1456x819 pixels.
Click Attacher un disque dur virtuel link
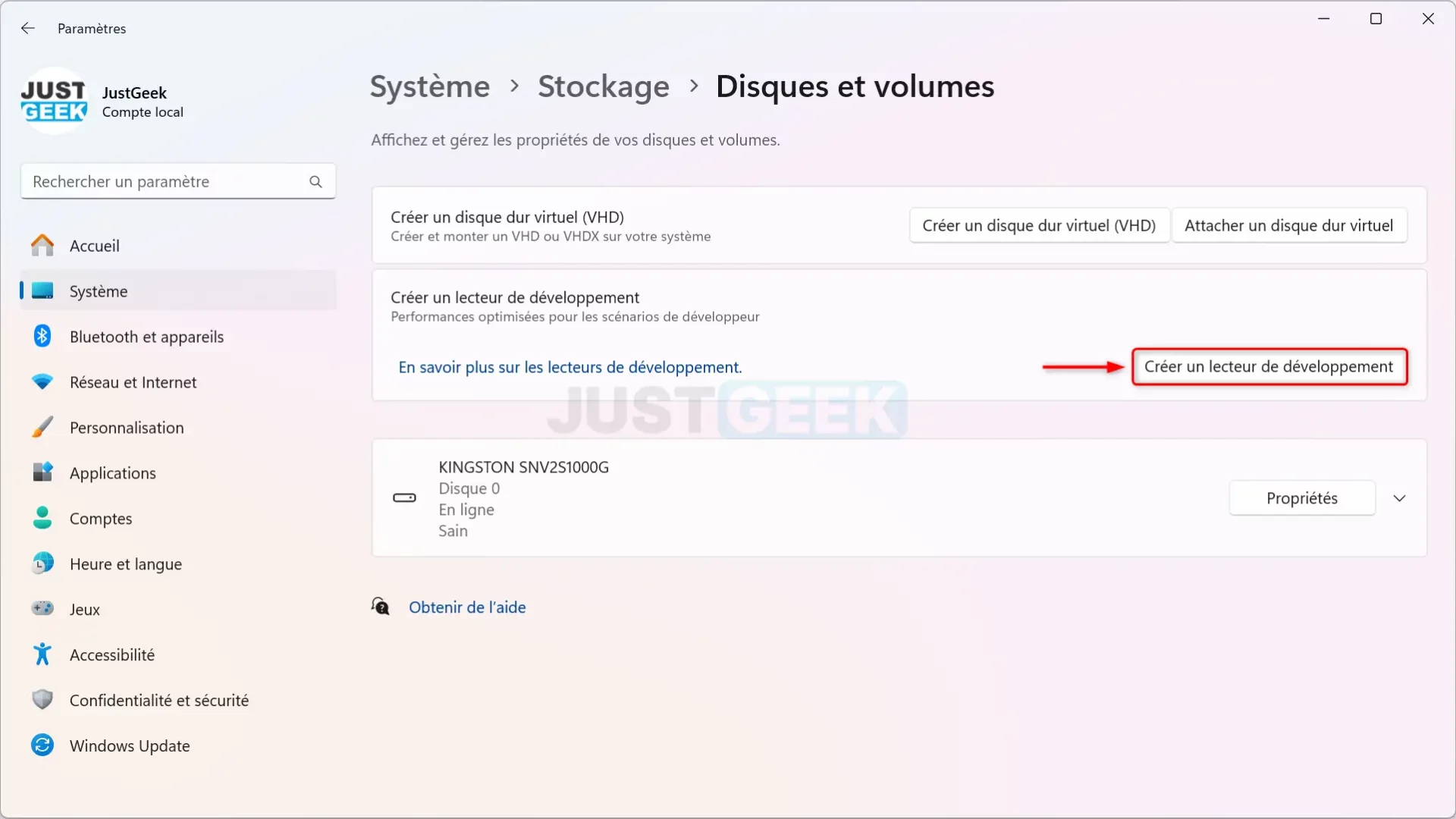[1289, 225]
